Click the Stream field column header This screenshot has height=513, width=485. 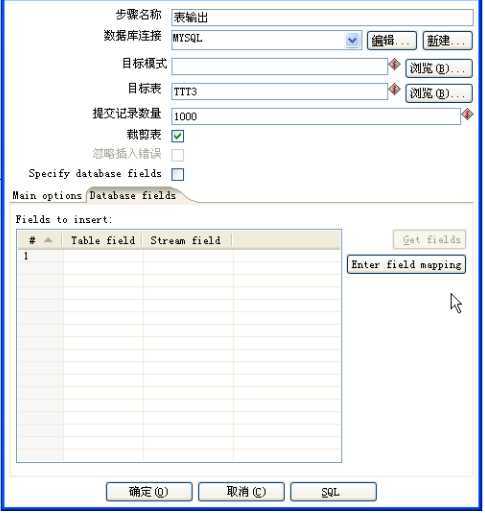187,240
